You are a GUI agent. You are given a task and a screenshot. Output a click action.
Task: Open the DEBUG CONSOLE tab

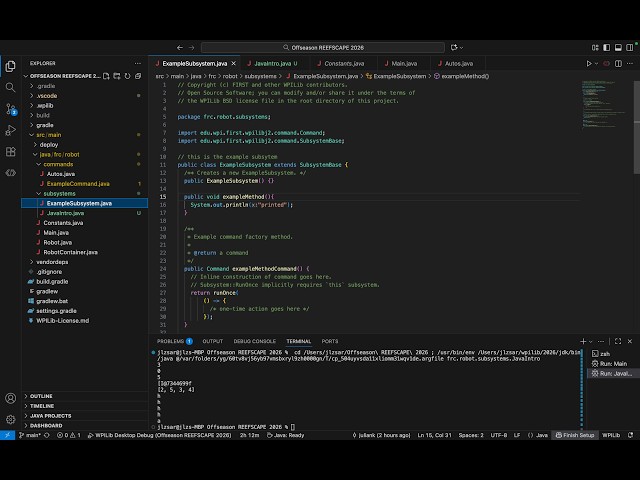click(x=255, y=341)
